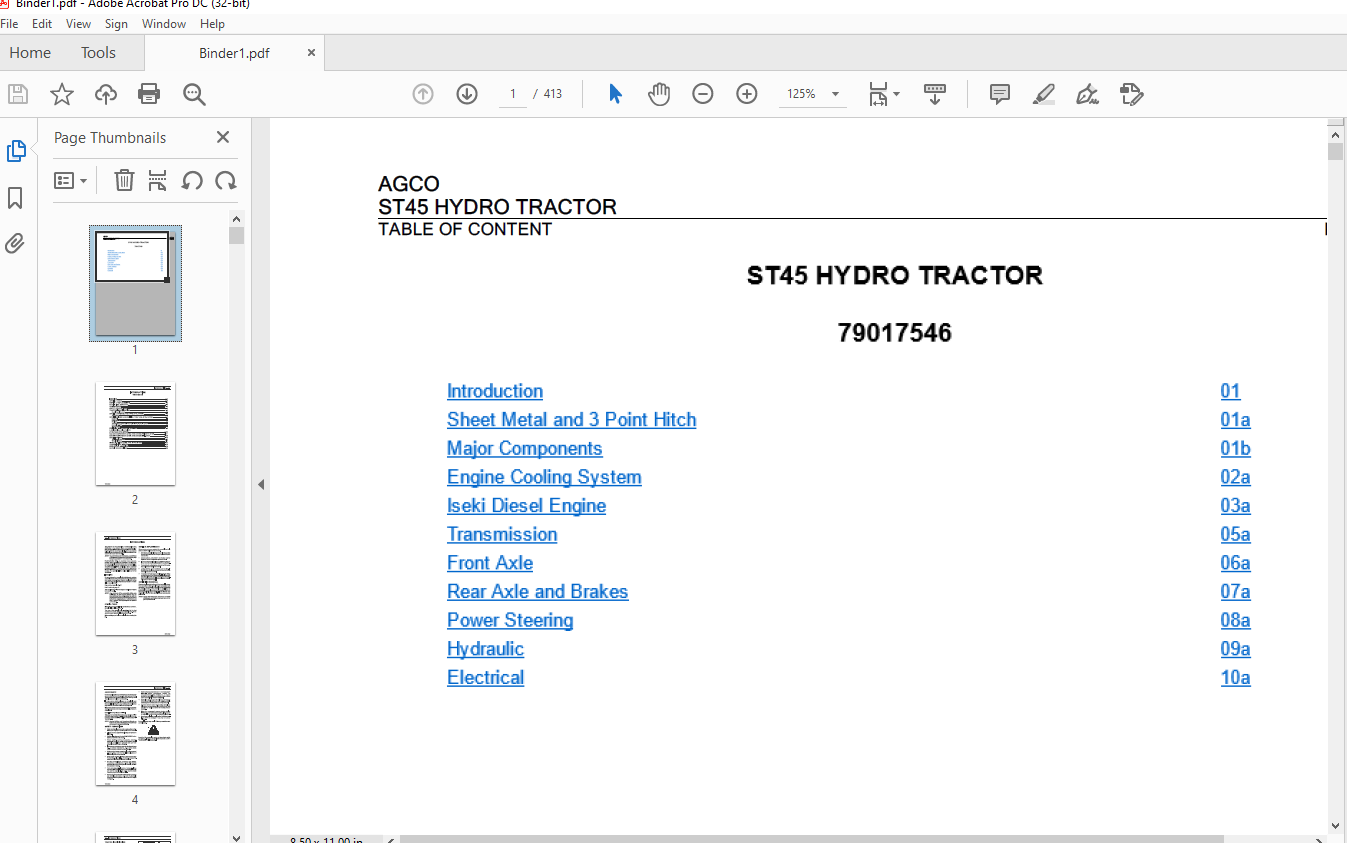Select page 4 thumbnail
This screenshot has height=843, width=1347.
pyautogui.click(x=135, y=733)
